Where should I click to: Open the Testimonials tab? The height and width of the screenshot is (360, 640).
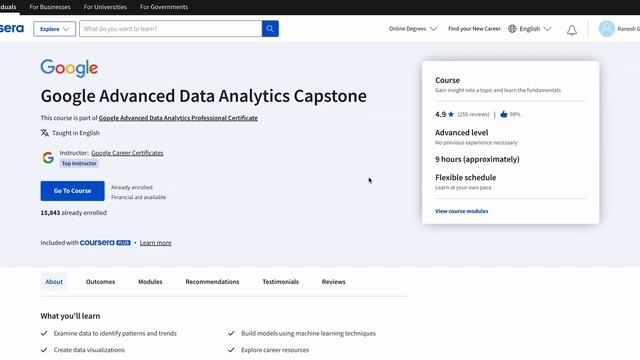point(280,282)
